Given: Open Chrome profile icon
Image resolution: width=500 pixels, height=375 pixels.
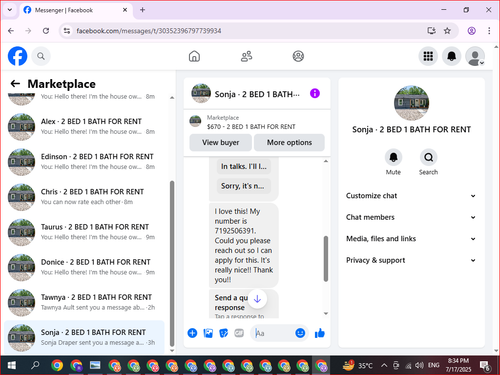Looking at the screenshot, I should coord(471,31).
